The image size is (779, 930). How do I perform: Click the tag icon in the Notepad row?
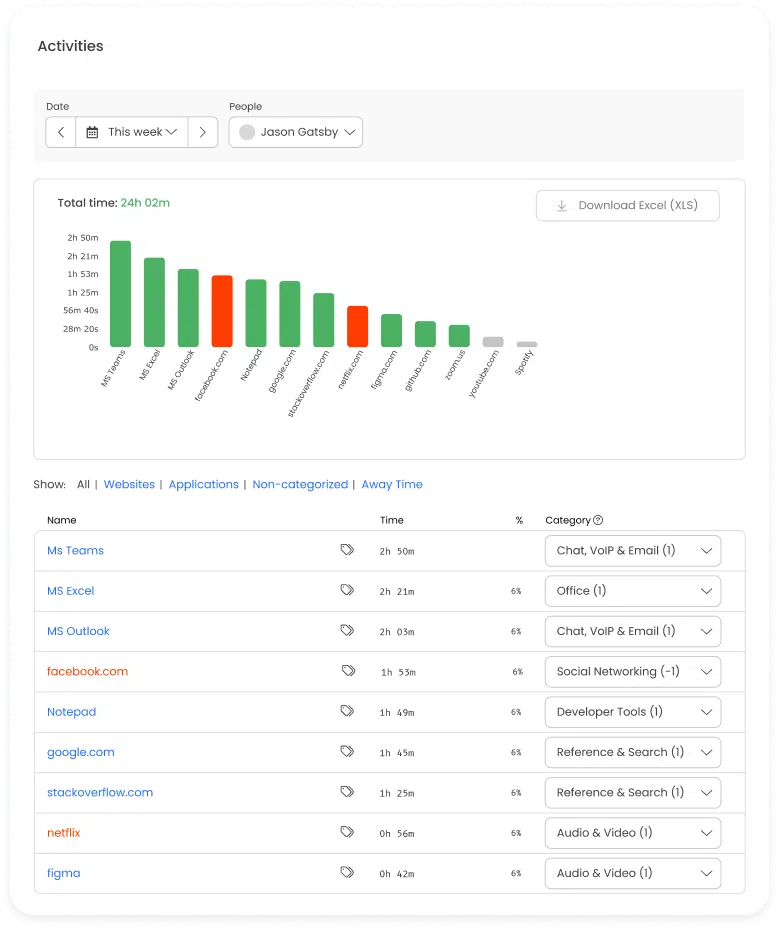click(x=347, y=711)
